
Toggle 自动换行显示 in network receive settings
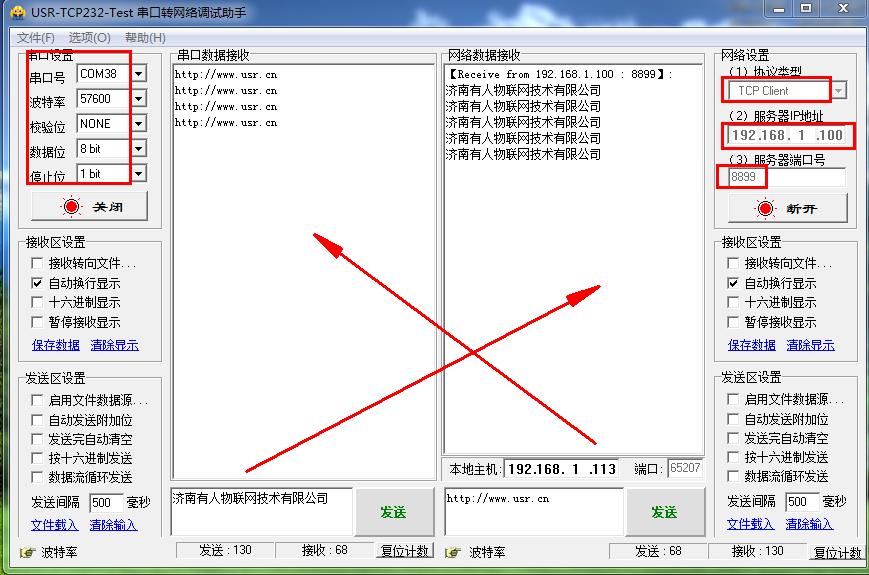734,283
